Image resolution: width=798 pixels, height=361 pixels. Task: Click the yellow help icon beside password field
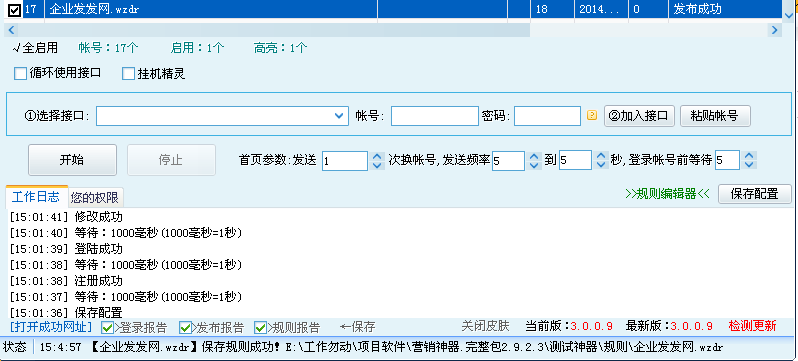591,116
